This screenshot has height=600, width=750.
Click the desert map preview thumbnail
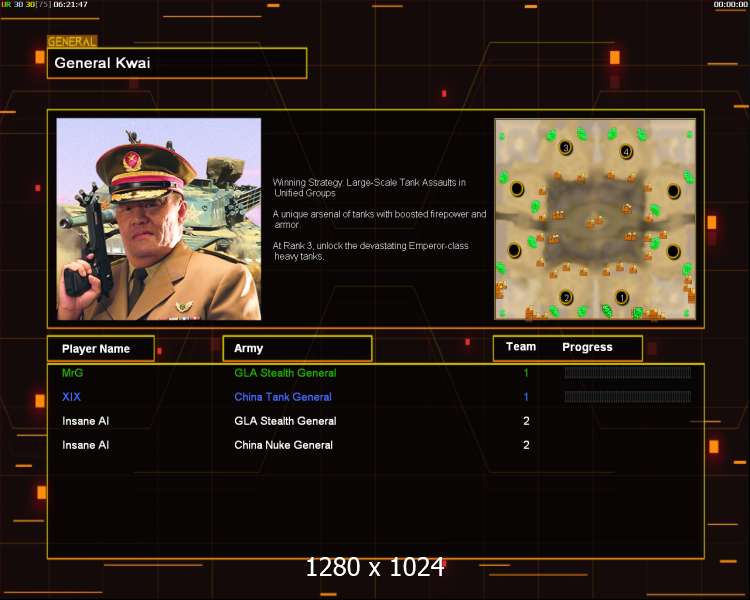(x=595, y=219)
